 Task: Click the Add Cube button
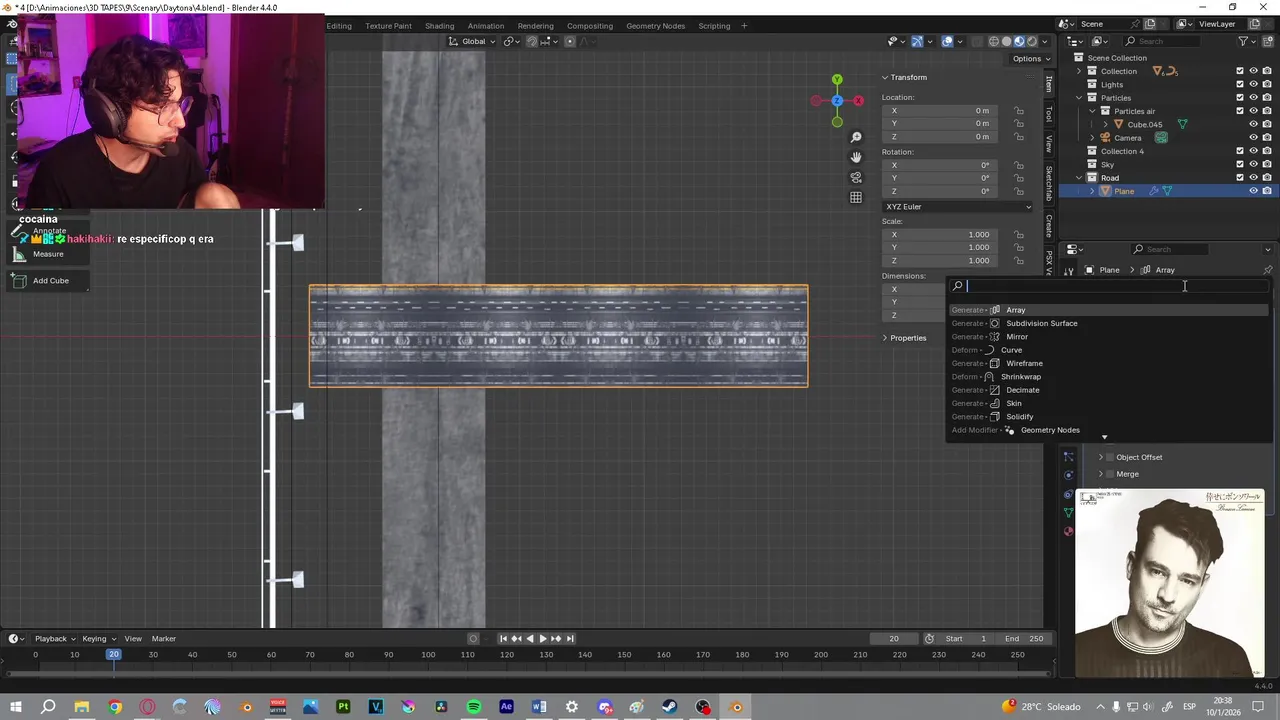click(x=50, y=281)
